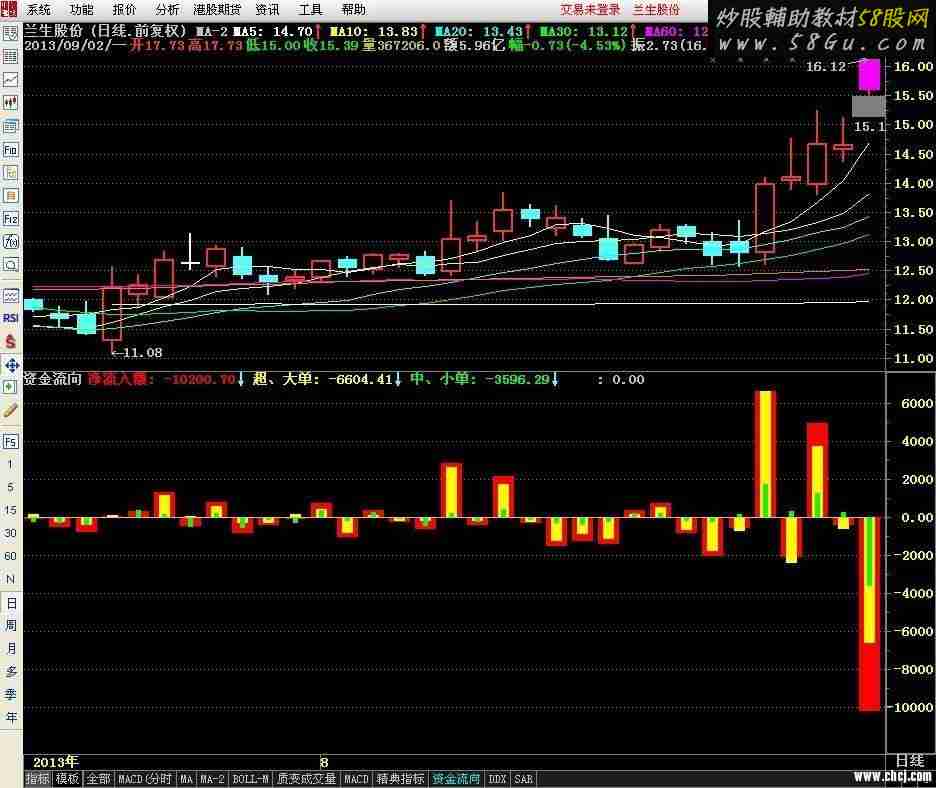Image resolution: width=936 pixels, height=788 pixels.
Task: Click the red S icon
Action: [x=10, y=341]
